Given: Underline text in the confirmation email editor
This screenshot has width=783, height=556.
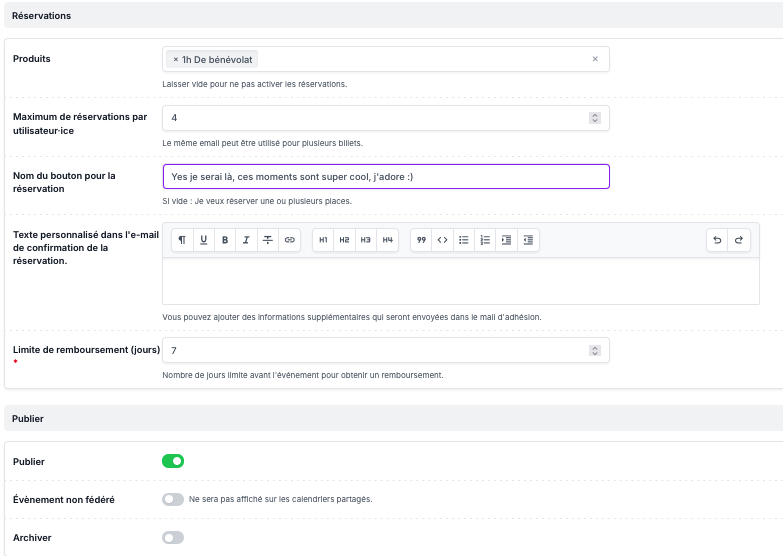Looking at the screenshot, I should click(x=204, y=240).
